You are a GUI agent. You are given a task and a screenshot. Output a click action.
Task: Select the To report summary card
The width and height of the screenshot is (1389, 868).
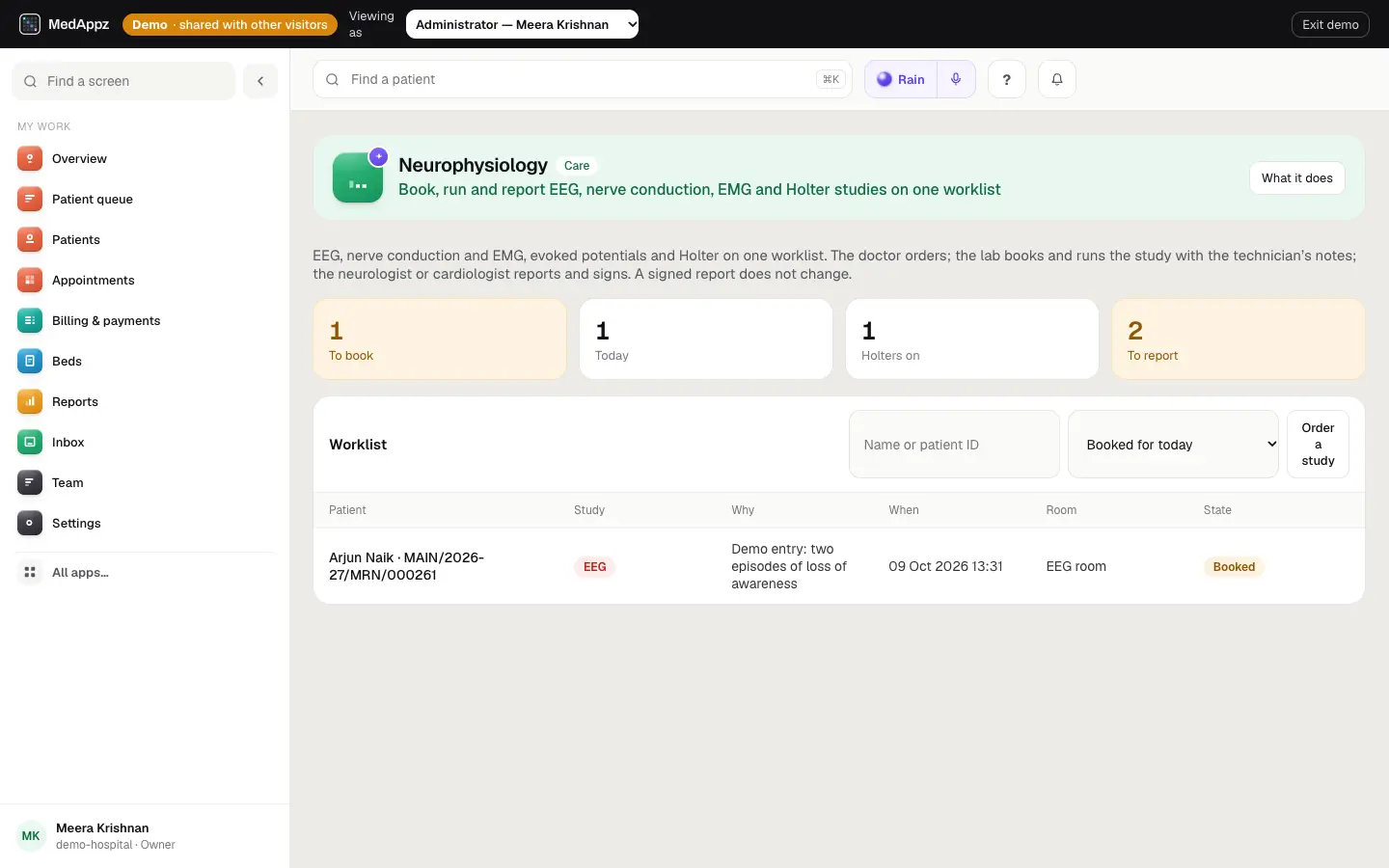point(1239,339)
